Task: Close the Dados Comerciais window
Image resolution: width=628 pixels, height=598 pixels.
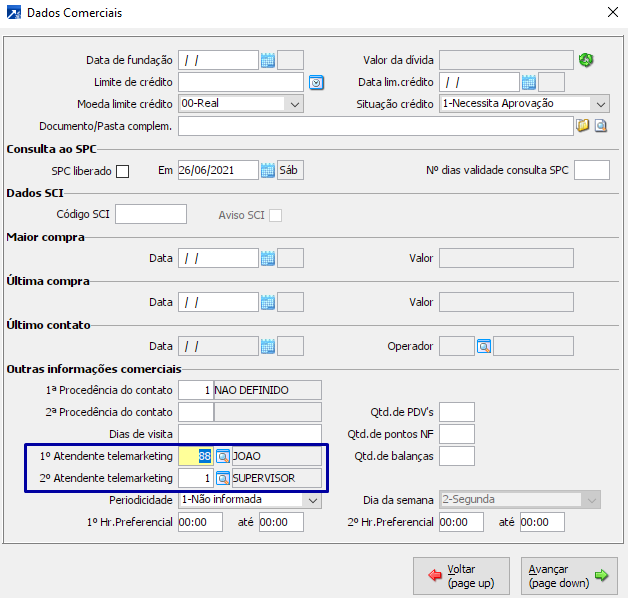Action: click(x=612, y=12)
